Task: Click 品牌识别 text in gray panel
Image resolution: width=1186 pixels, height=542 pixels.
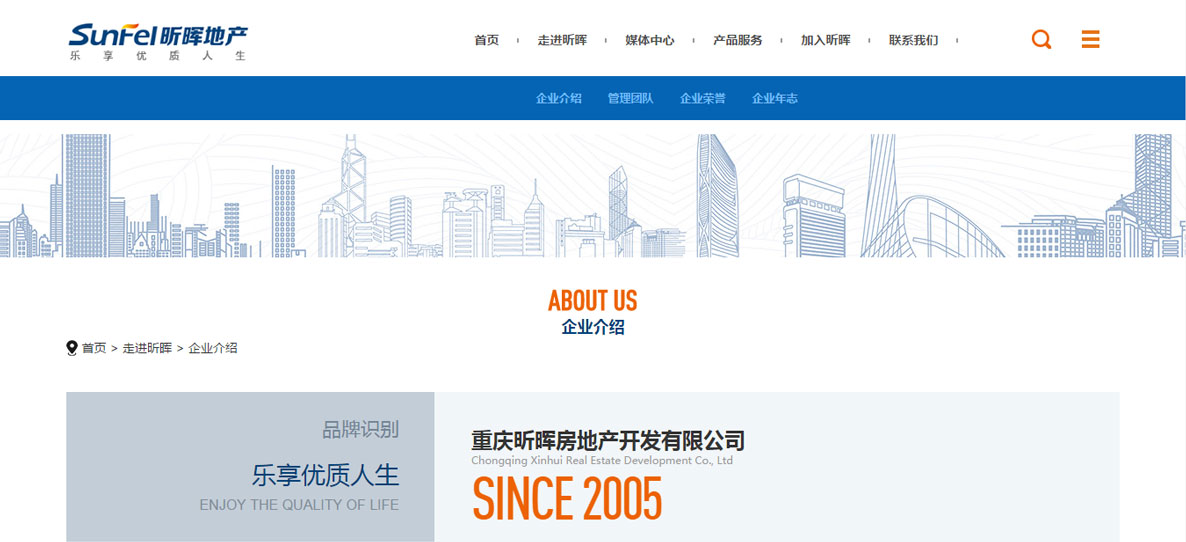Action: [x=360, y=430]
